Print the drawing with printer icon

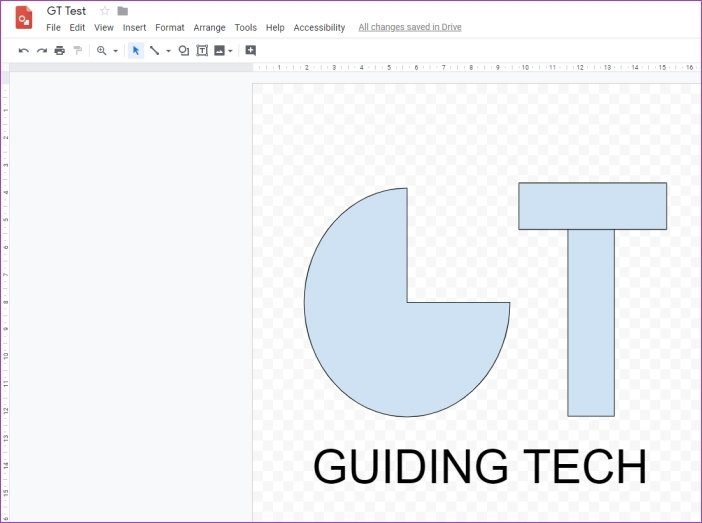[60, 51]
